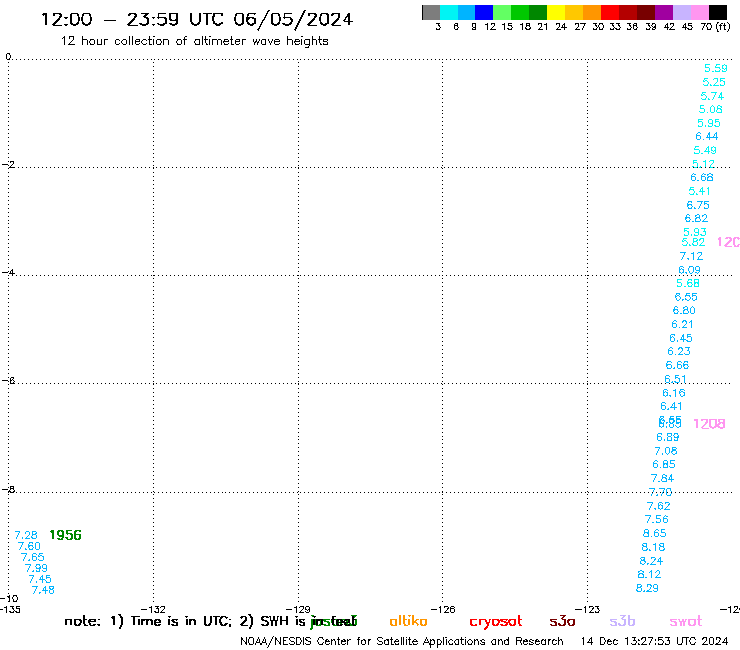Select the 8.12 wave height value
Screen dimensions: 740x650
point(649,574)
